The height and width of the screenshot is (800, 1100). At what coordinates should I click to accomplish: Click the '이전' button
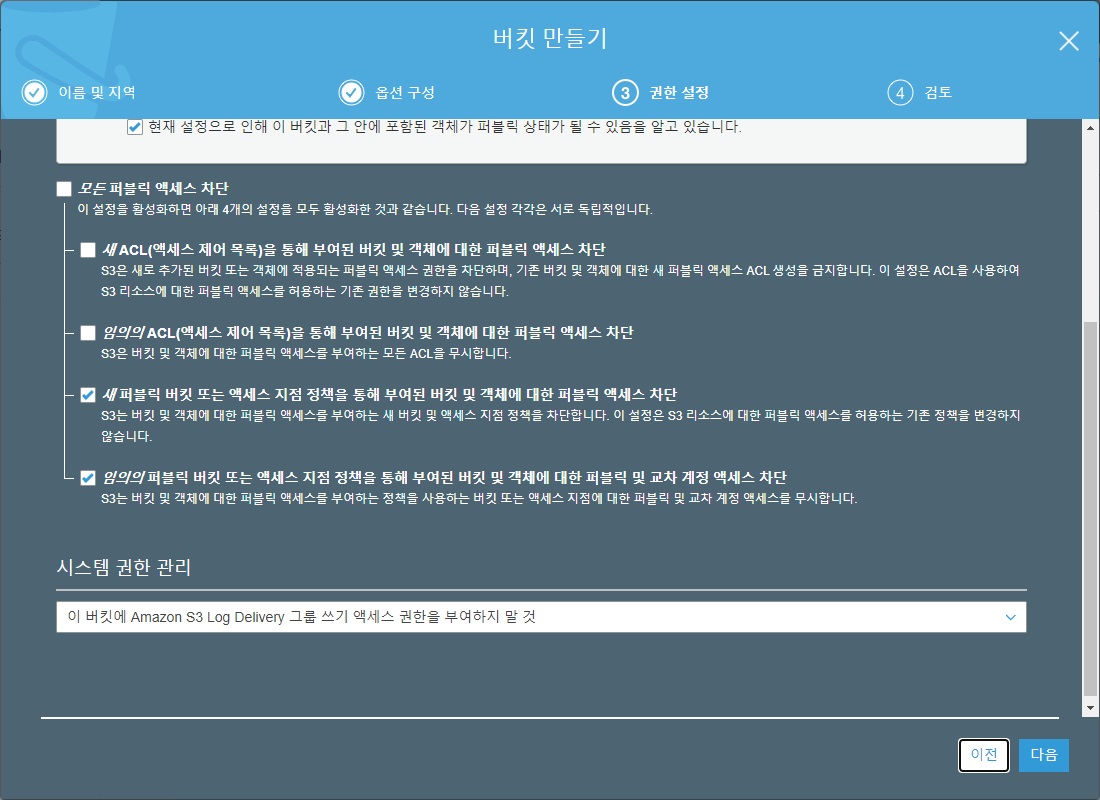coord(984,755)
